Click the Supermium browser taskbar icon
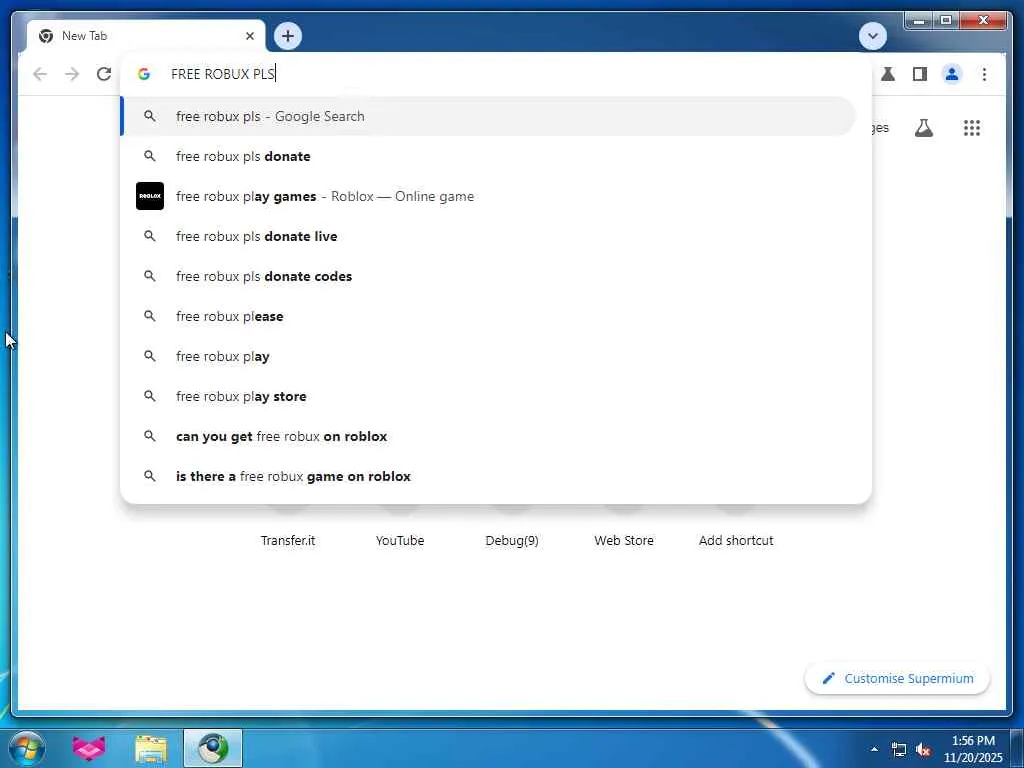The width and height of the screenshot is (1024, 768). (x=213, y=748)
